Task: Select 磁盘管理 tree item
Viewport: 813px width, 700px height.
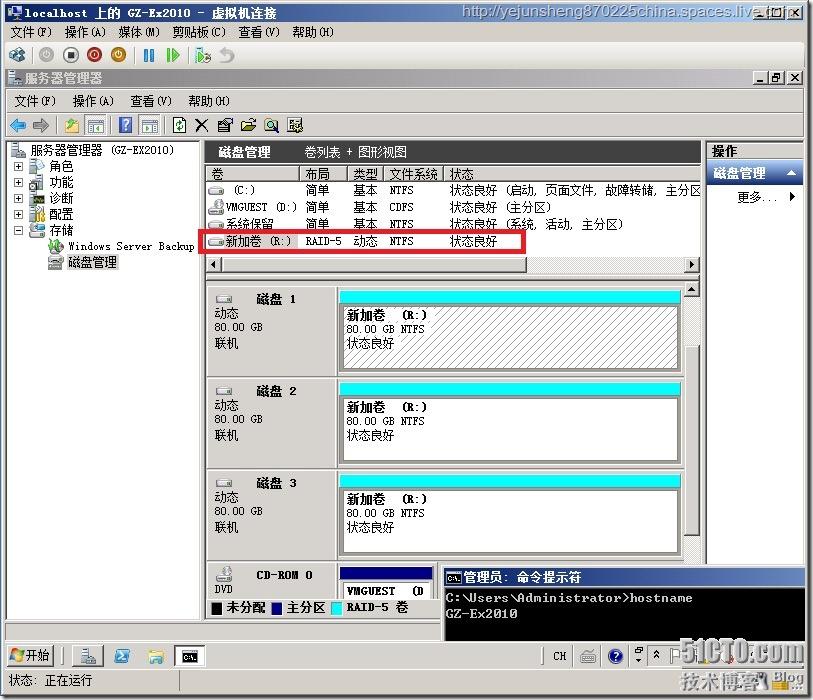Action: (x=92, y=262)
